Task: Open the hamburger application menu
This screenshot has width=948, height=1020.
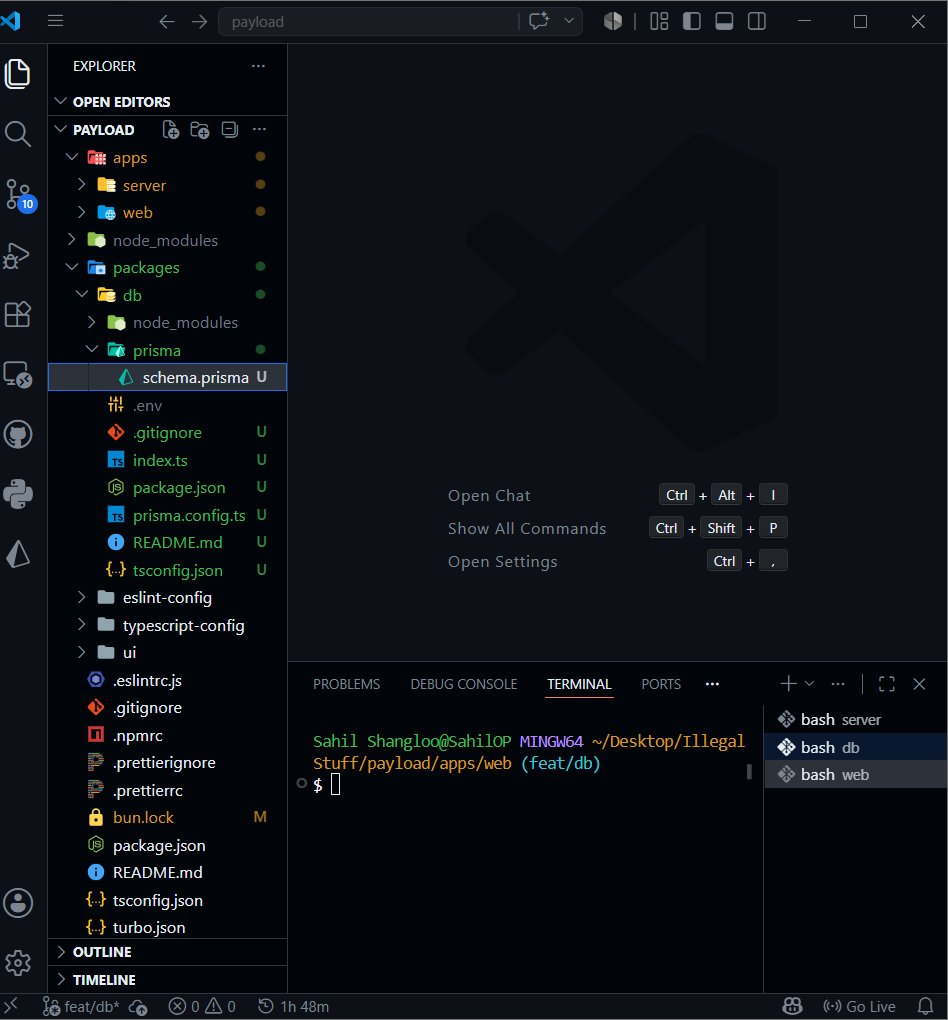Action: [55, 21]
